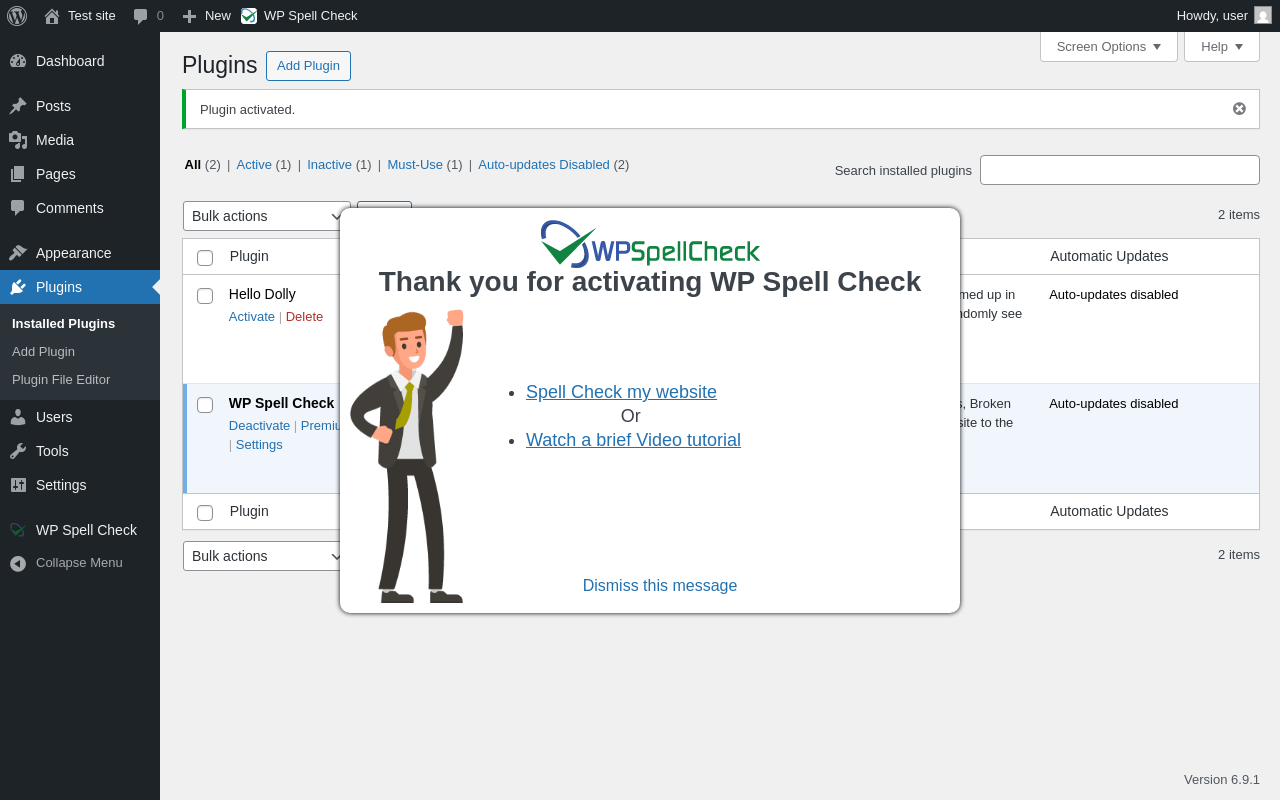Open Add Plugin in the sidebar submenu
The height and width of the screenshot is (800, 1280).
(43, 351)
